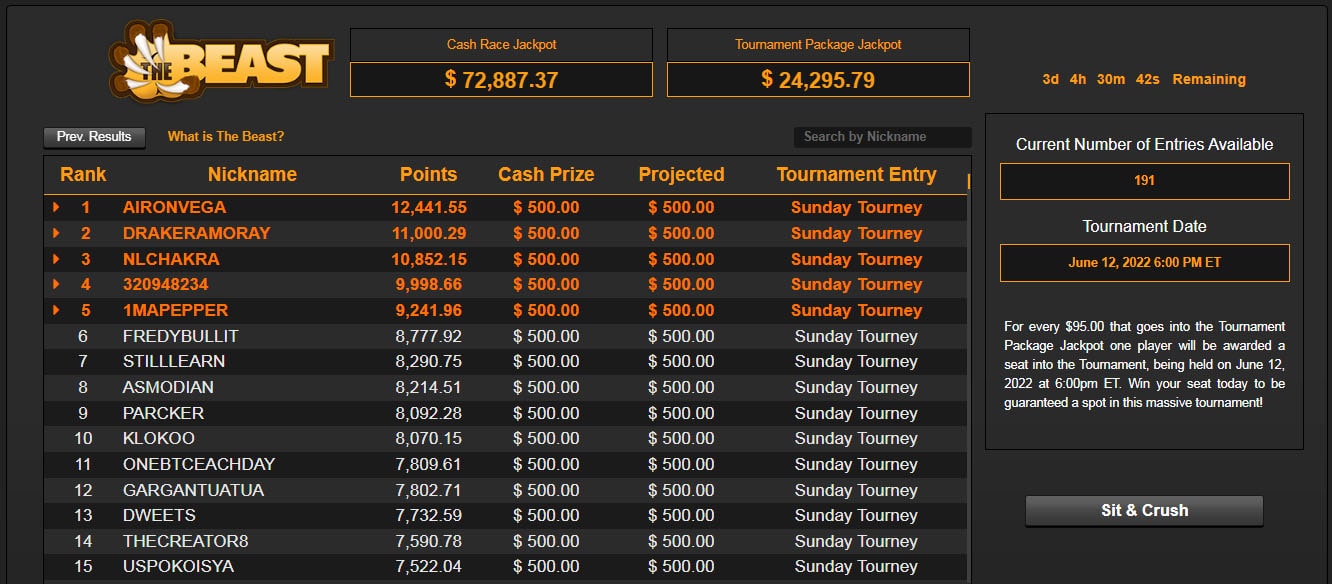Image resolution: width=1332 pixels, height=584 pixels.
Task: Click the Tournament Entry column header
Action: coord(856,175)
